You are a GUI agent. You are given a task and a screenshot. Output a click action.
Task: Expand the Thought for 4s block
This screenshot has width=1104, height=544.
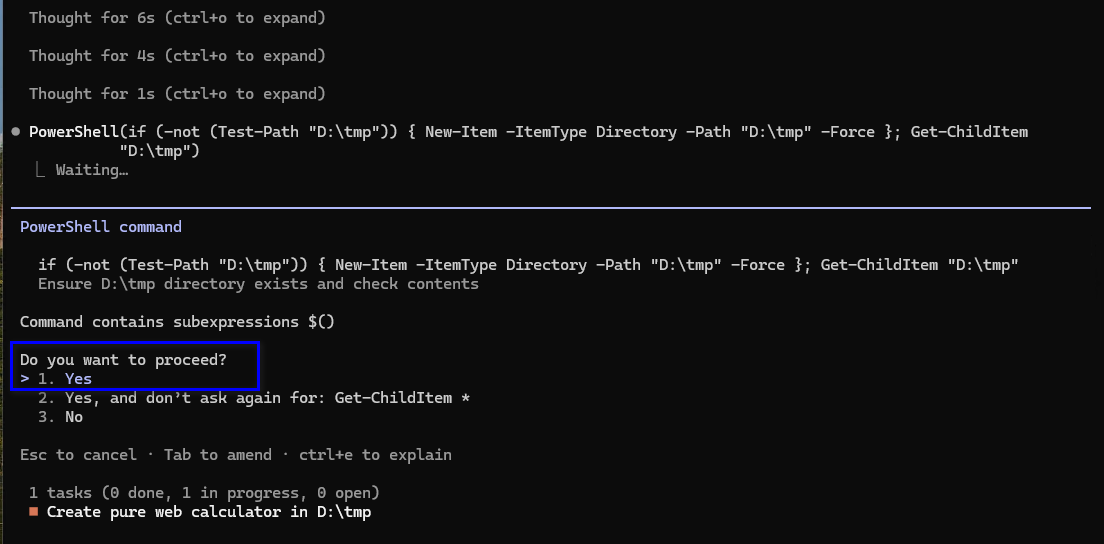point(177,56)
